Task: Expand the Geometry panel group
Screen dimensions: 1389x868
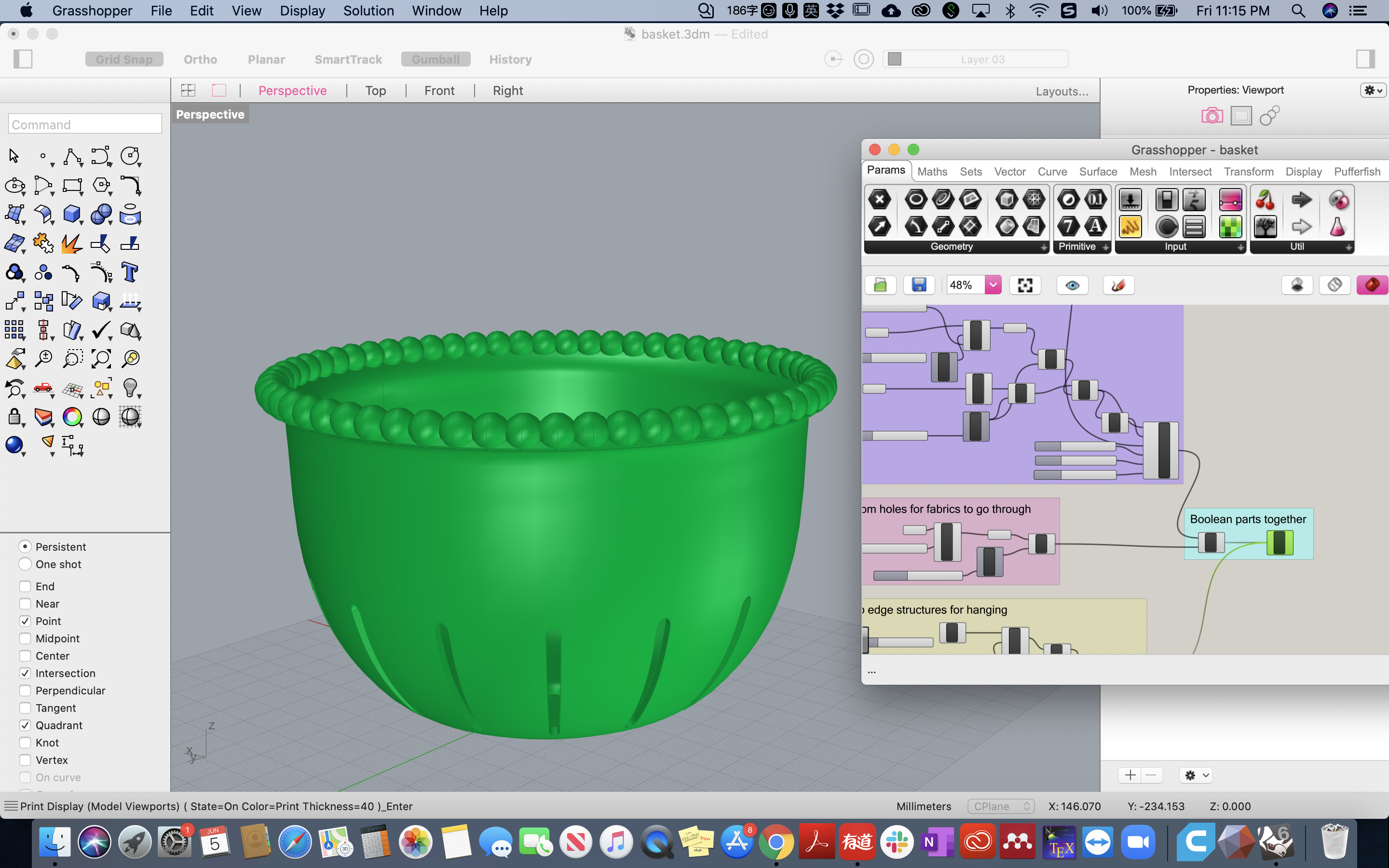Action: point(1044,247)
